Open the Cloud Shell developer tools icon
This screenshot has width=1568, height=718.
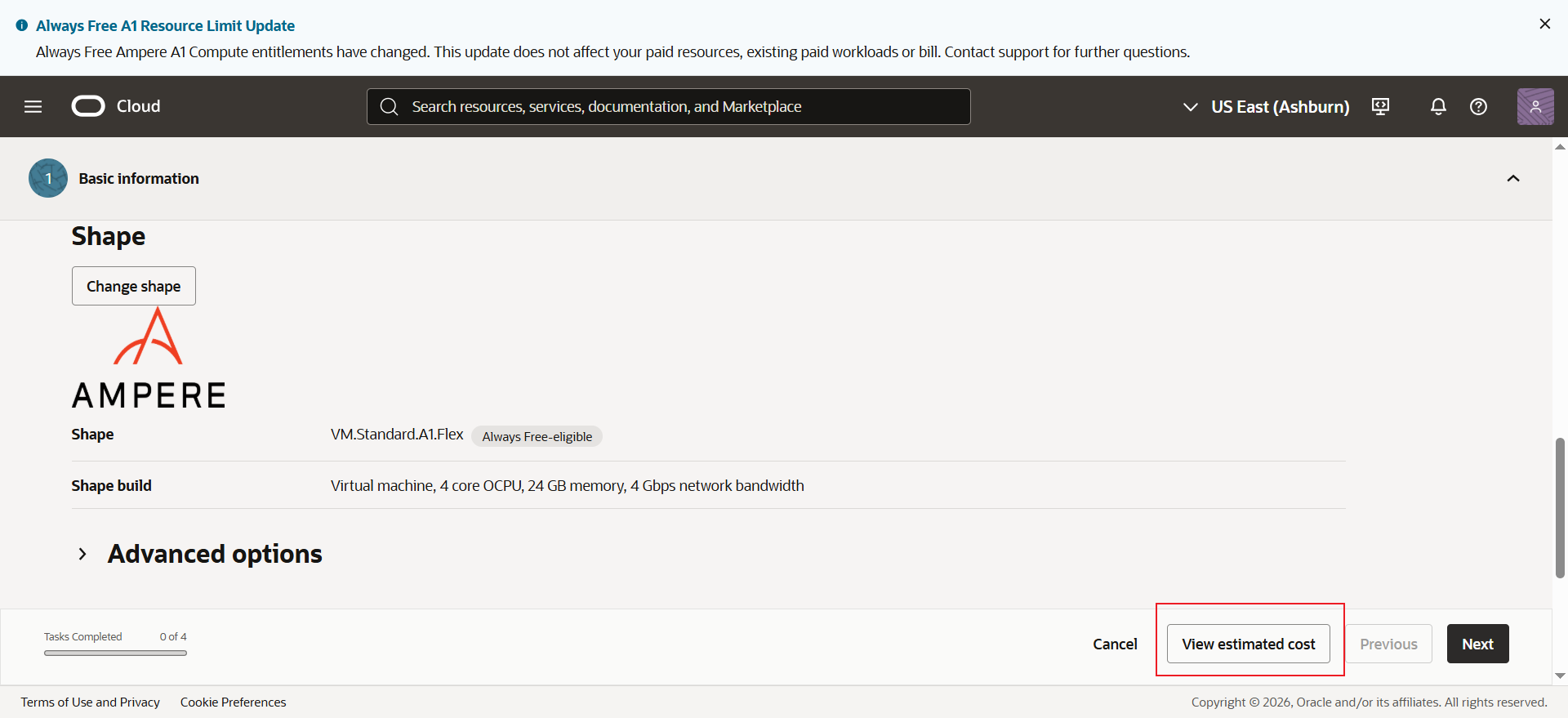point(1381,106)
